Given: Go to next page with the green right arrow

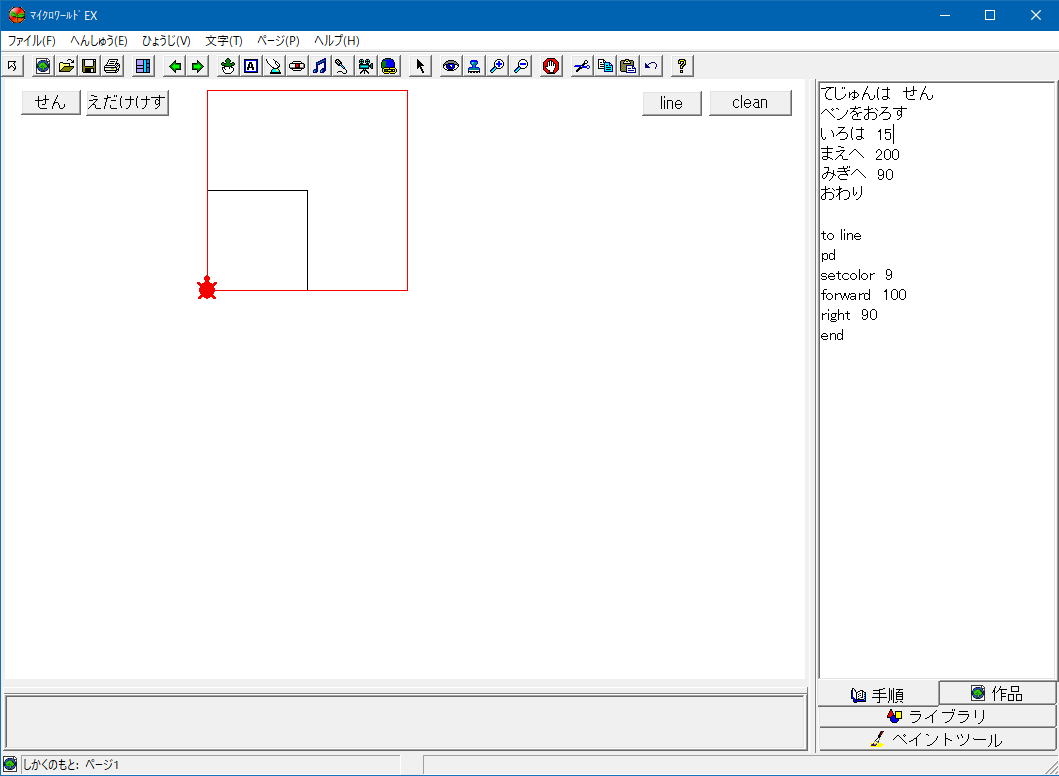Looking at the screenshot, I should pyautogui.click(x=197, y=66).
